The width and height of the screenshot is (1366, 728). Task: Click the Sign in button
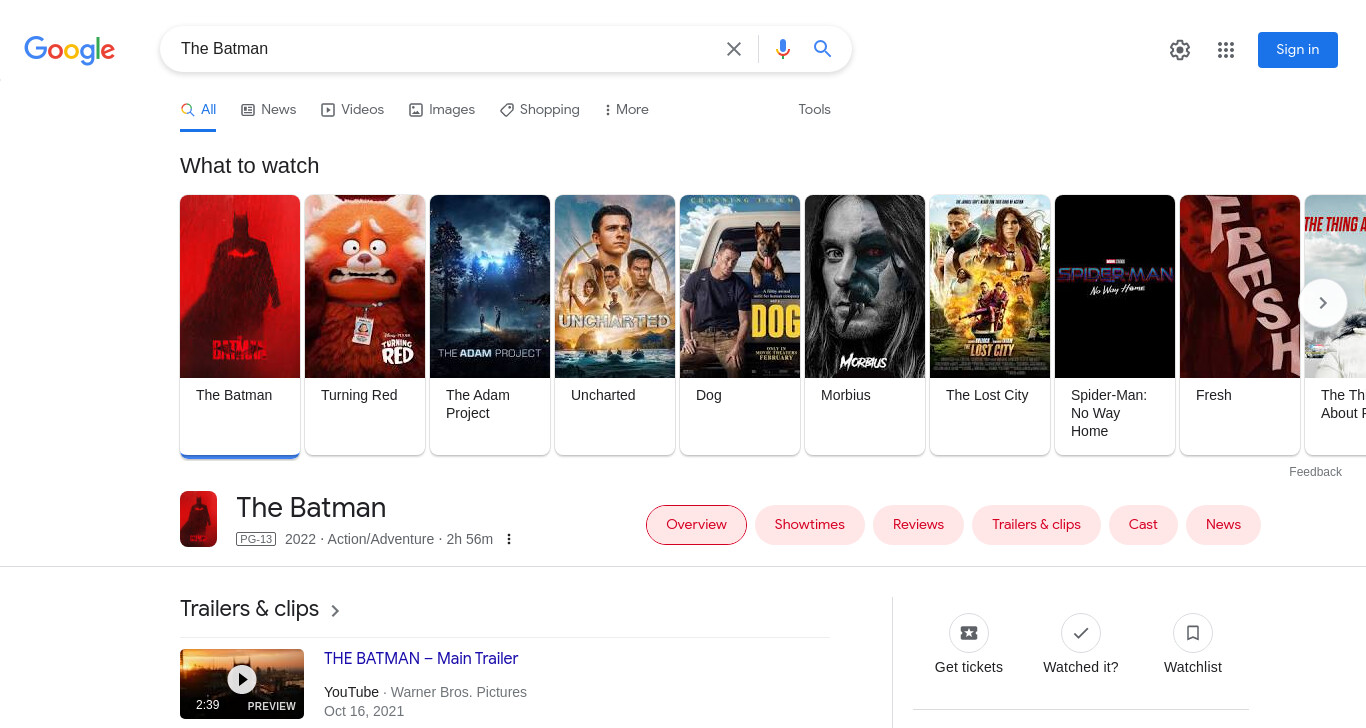tap(1297, 50)
